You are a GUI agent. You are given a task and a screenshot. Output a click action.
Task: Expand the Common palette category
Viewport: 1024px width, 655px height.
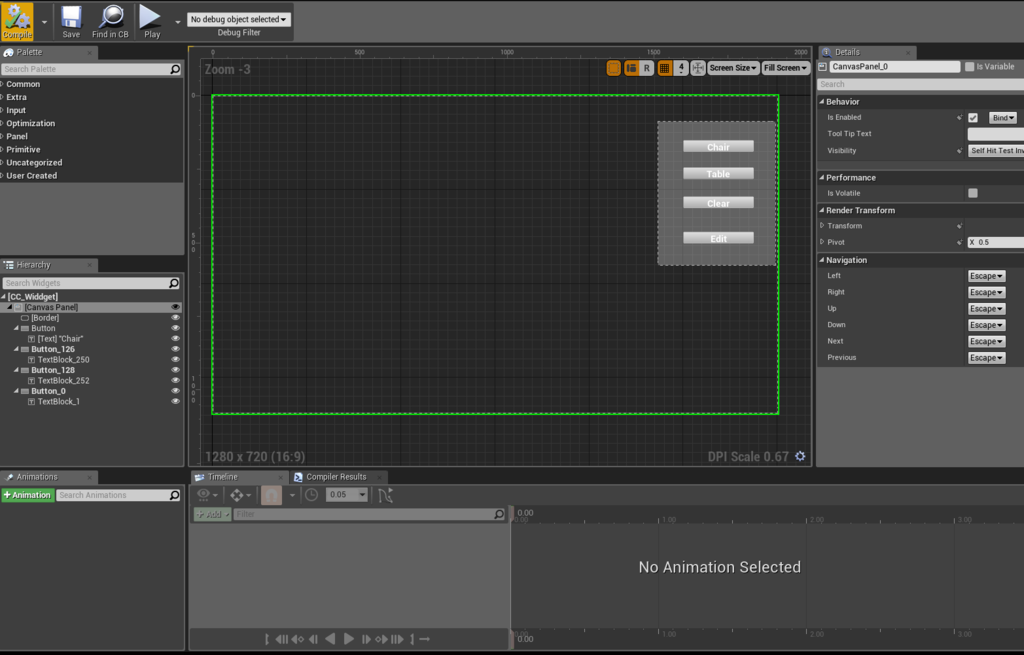point(22,84)
